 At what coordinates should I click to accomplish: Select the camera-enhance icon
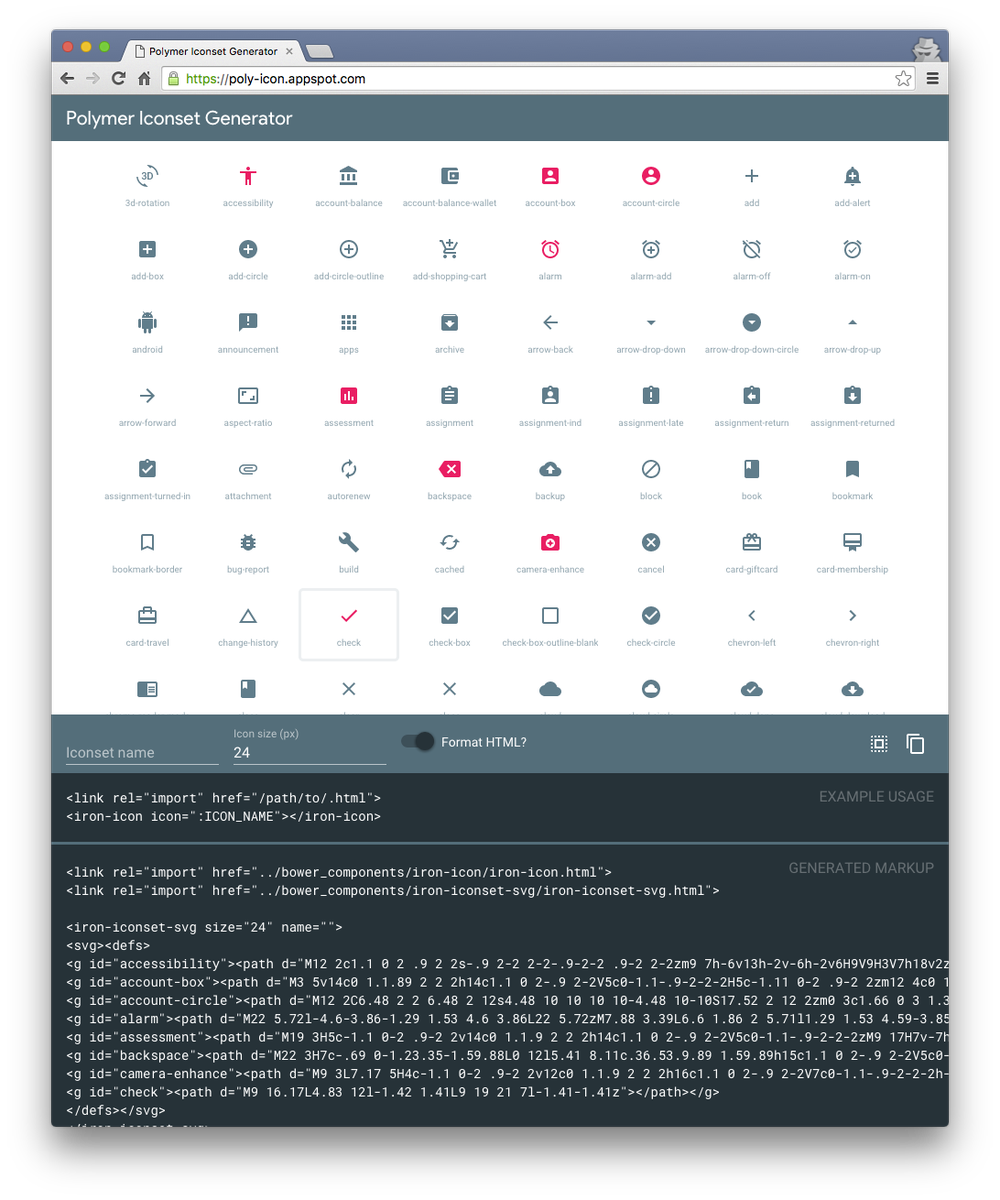[x=550, y=542]
